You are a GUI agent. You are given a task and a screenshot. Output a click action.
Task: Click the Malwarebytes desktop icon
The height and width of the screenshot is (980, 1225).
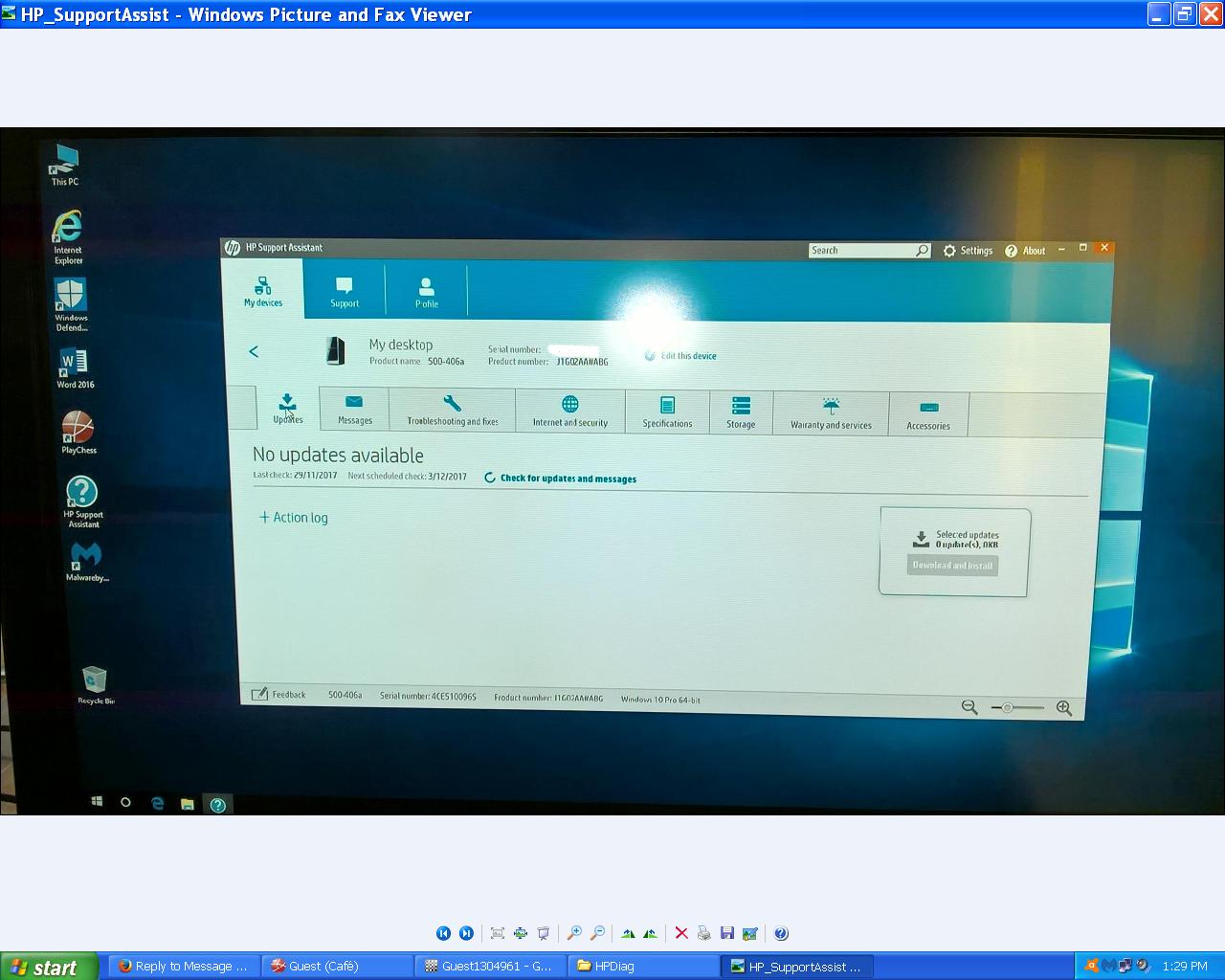[x=86, y=561]
